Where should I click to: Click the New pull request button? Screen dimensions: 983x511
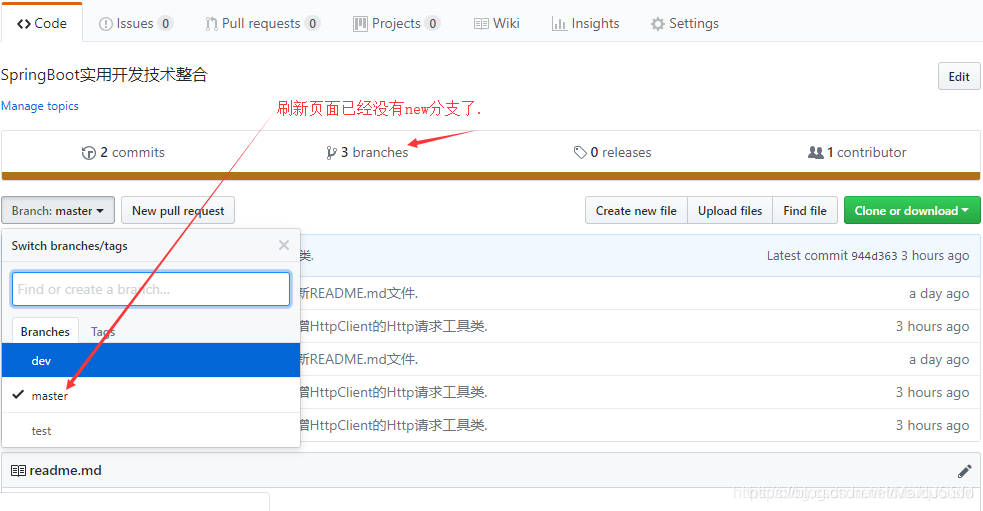point(178,211)
